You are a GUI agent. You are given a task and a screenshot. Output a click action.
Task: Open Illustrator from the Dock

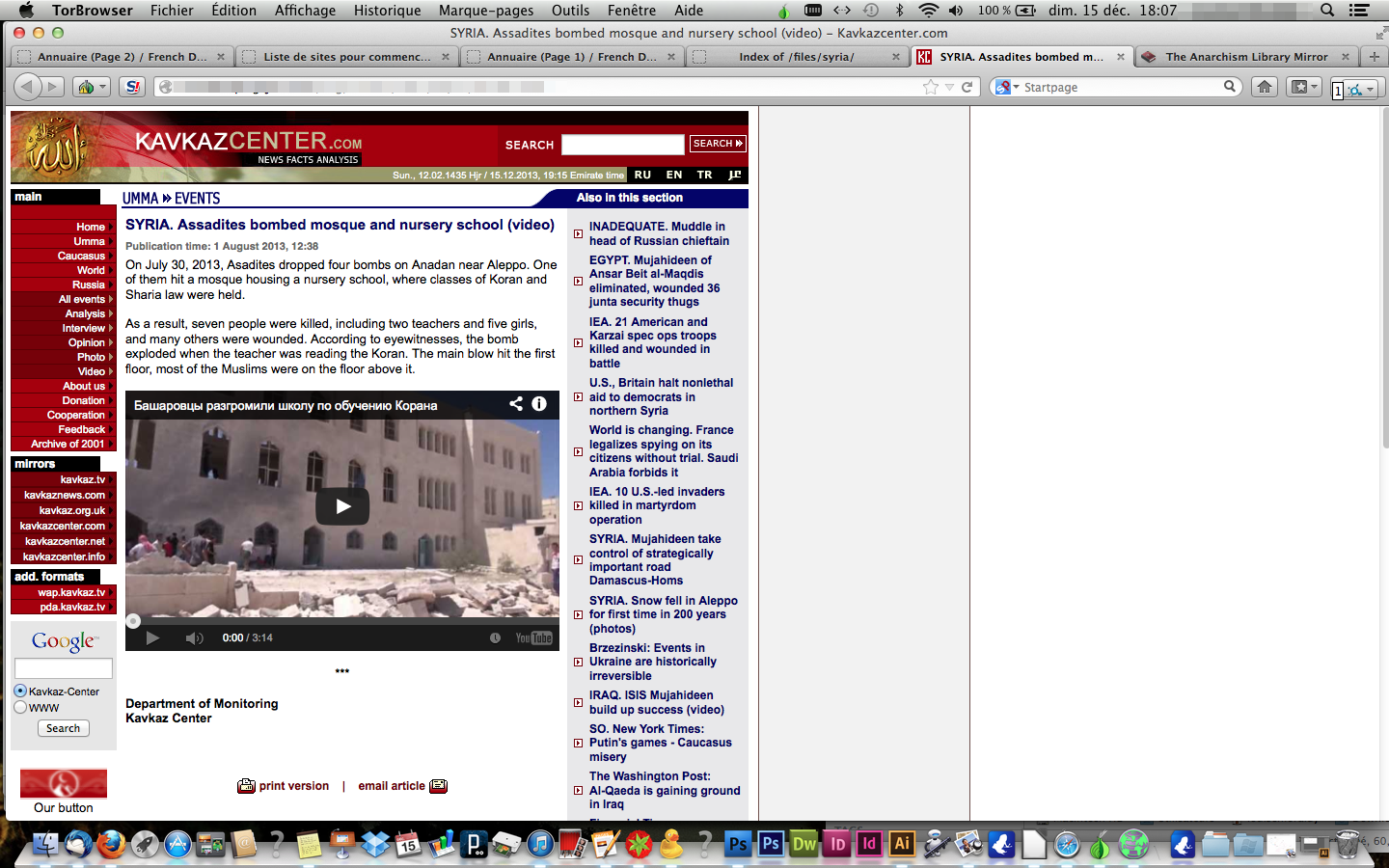(x=902, y=844)
